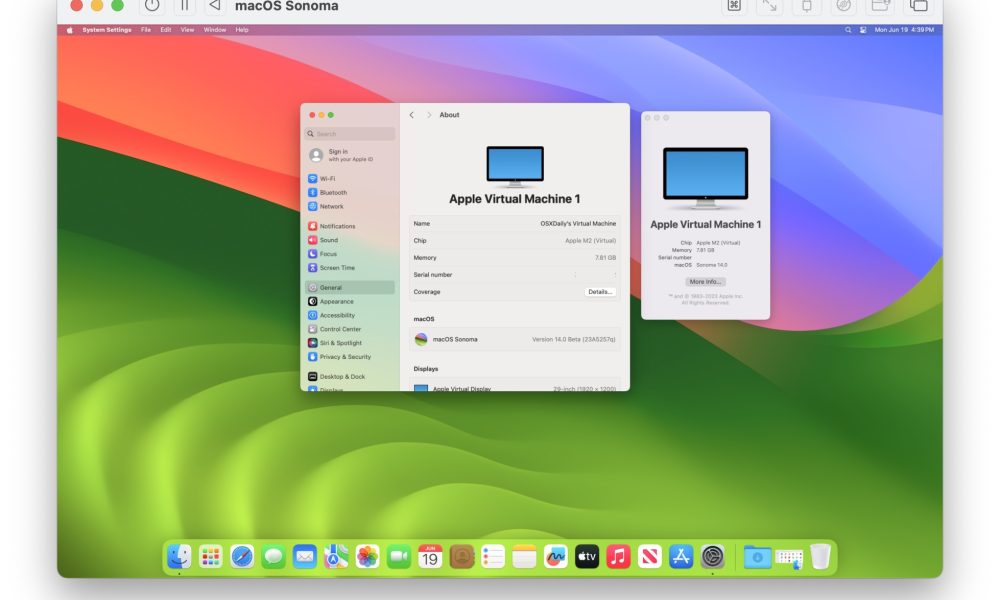The image size is (1000, 600).
Task: Open the View menu
Action: click(187, 30)
